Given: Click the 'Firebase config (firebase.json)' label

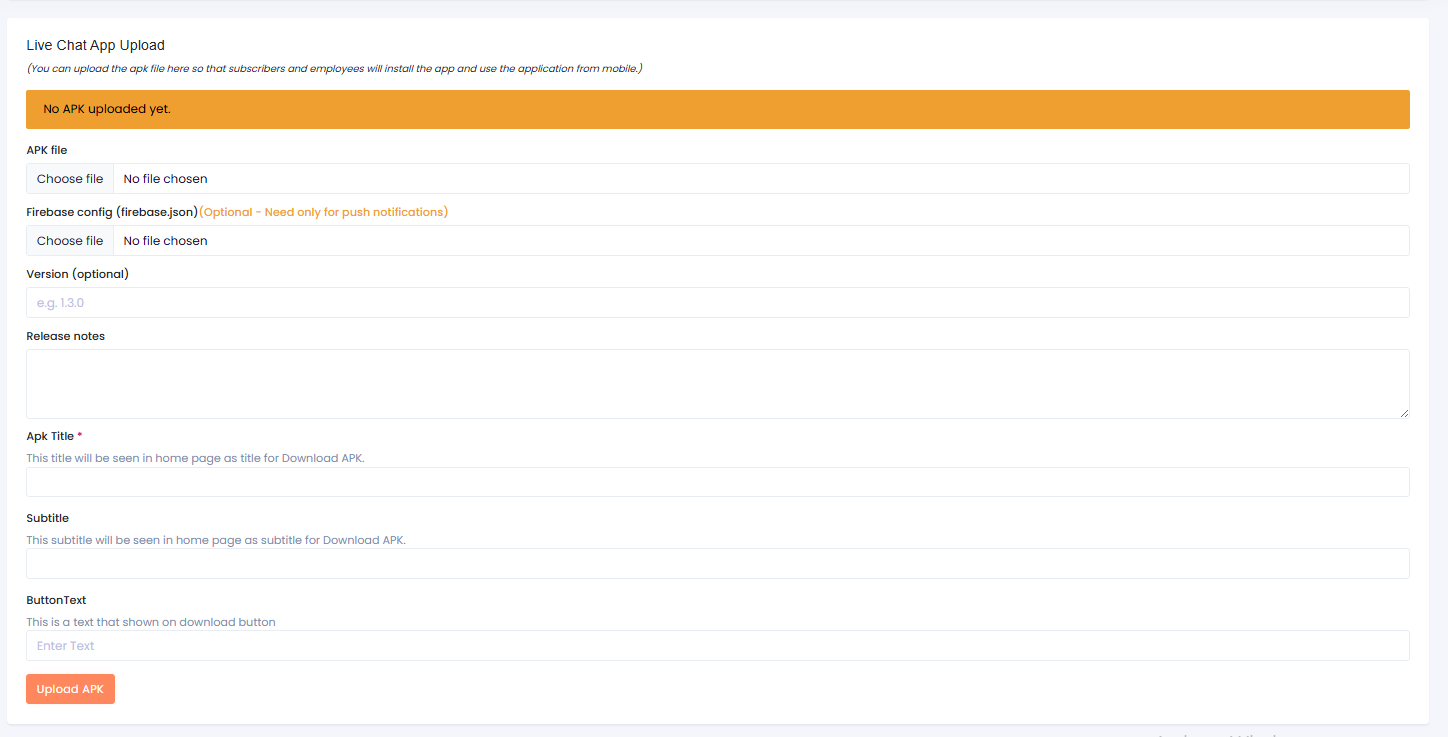Looking at the screenshot, I should coord(112,212).
